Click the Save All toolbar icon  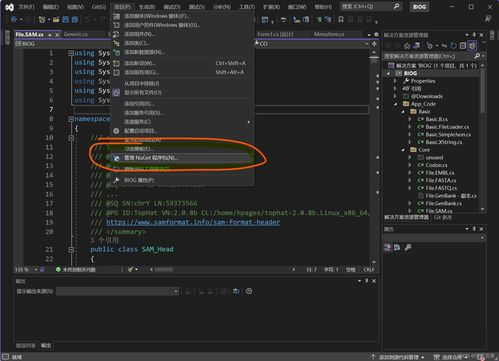(x=74, y=20)
